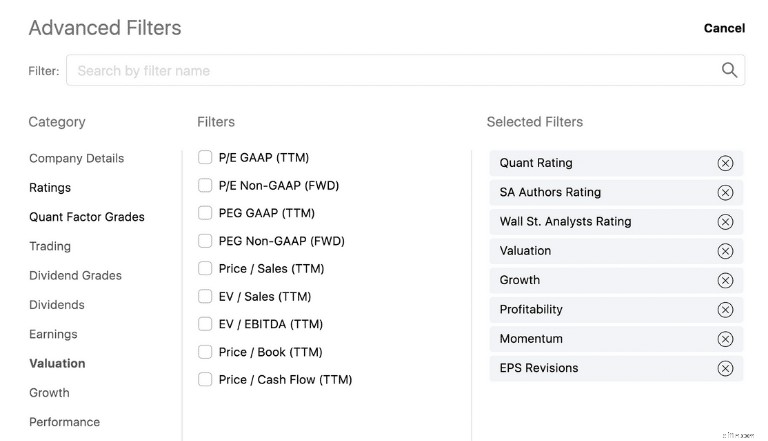Click the Cancel button
Image resolution: width=768 pixels, height=441 pixels.
(724, 28)
